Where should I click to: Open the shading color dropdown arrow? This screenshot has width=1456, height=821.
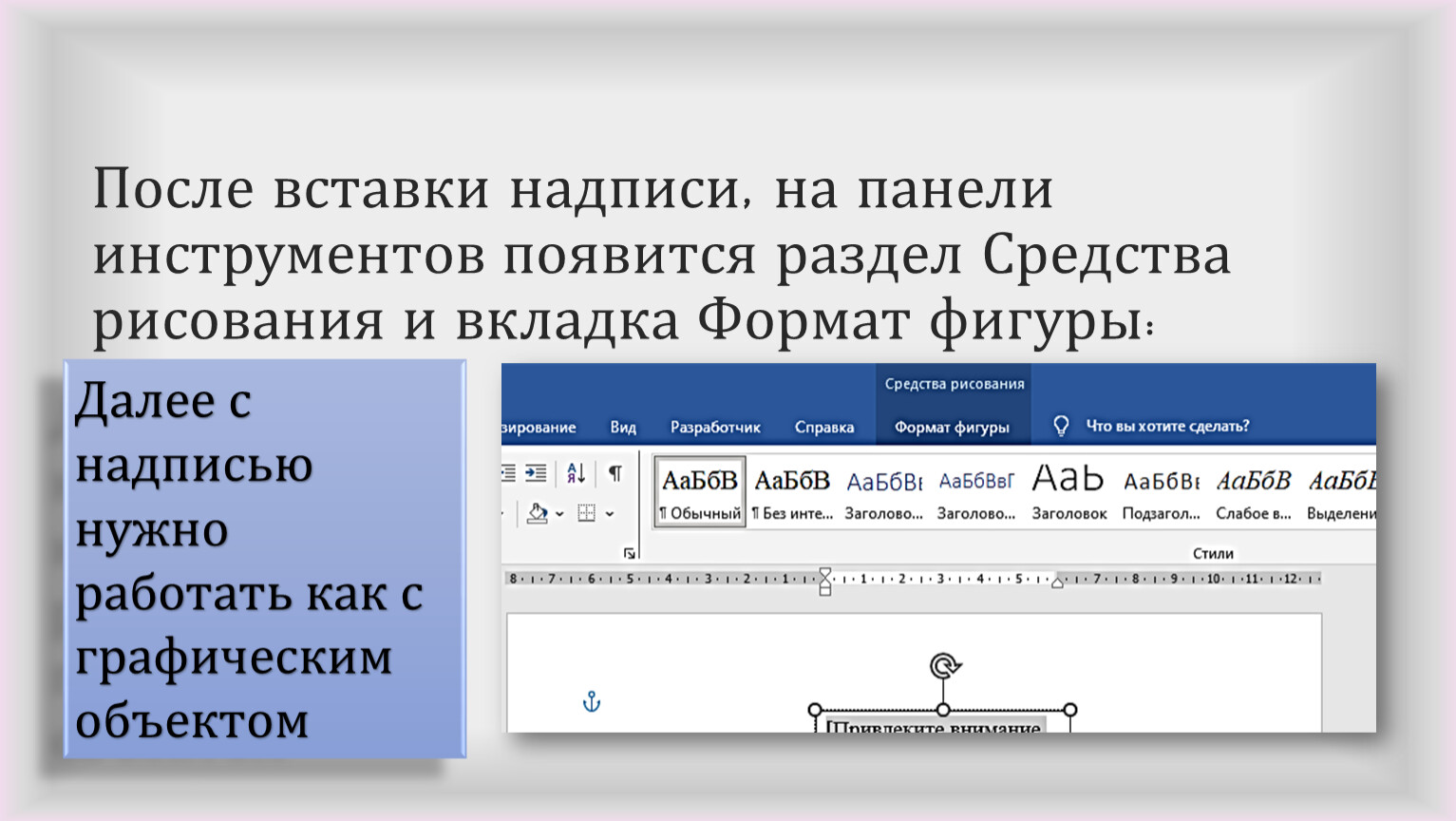(x=560, y=514)
